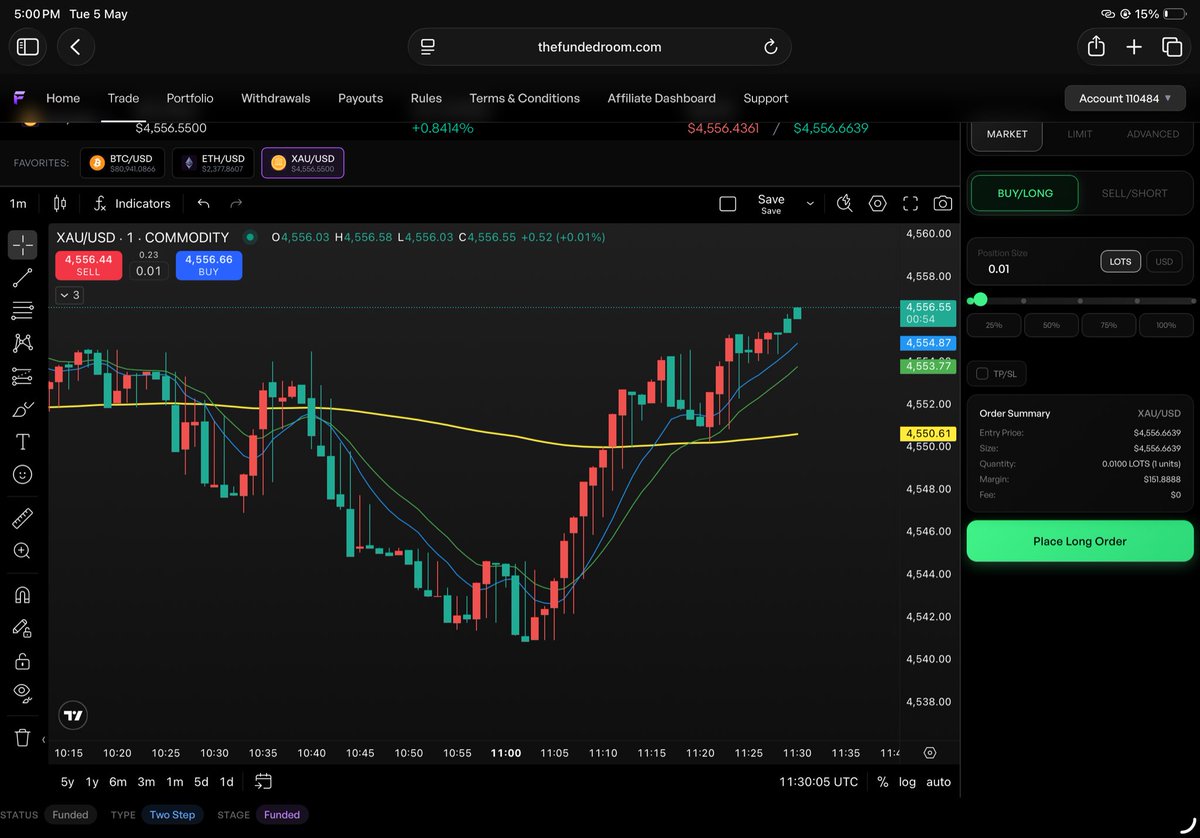Open the chart layout square icon
The width and height of the screenshot is (1200, 838).
[728, 204]
